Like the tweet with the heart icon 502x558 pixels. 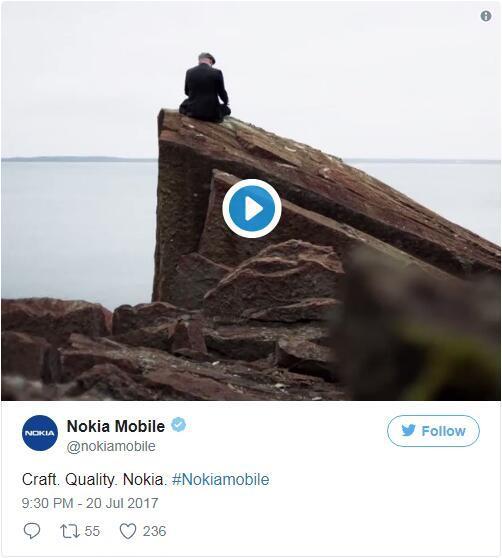coord(128,531)
